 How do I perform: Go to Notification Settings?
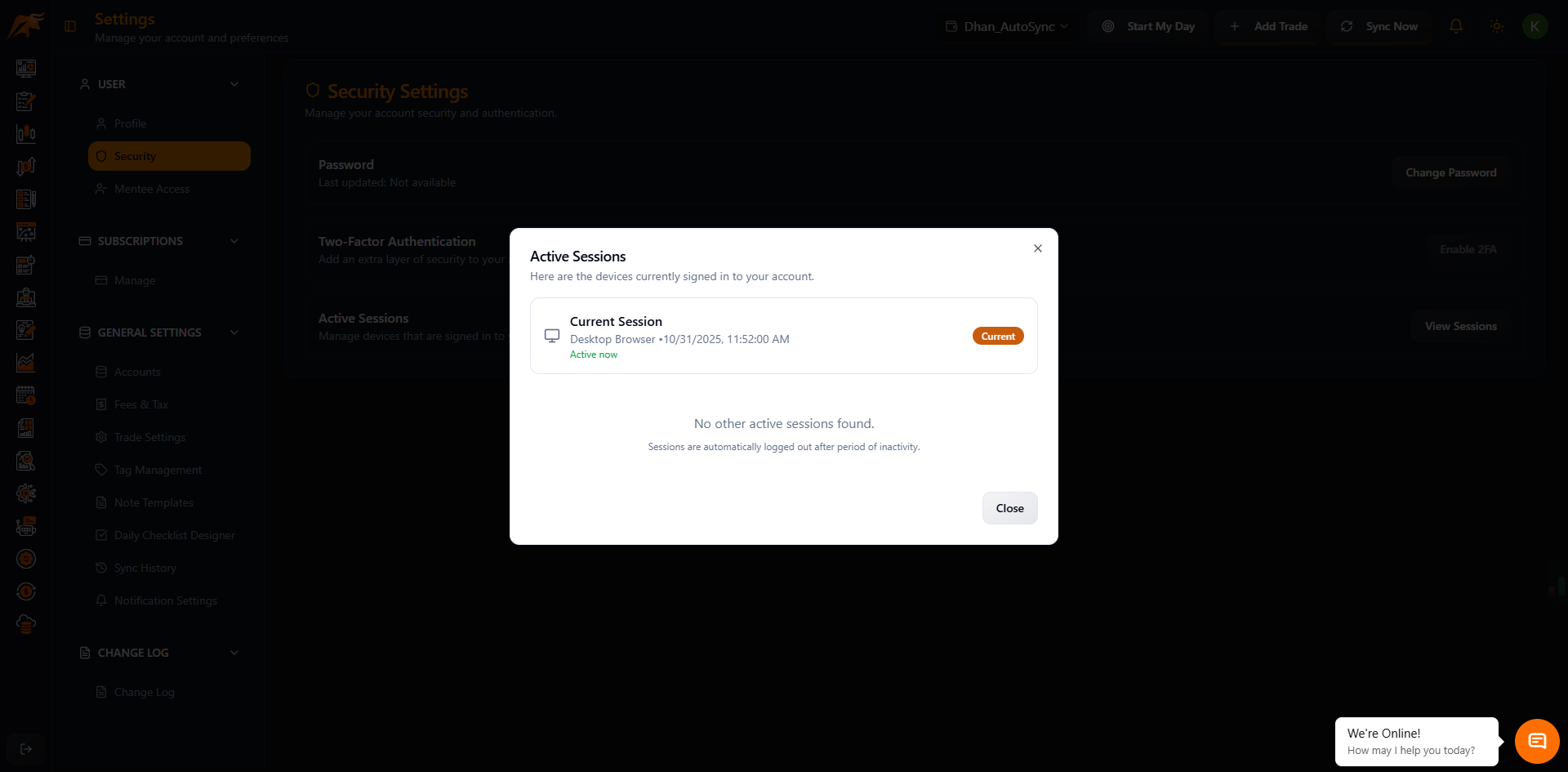click(x=165, y=600)
